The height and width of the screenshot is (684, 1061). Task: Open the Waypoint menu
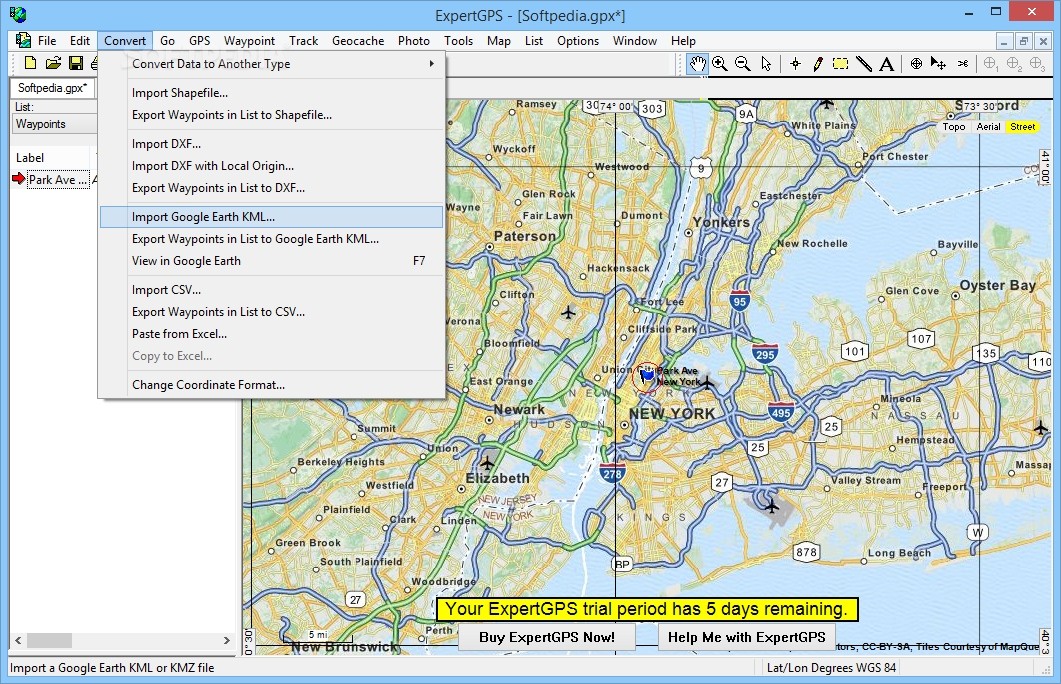[249, 41]
